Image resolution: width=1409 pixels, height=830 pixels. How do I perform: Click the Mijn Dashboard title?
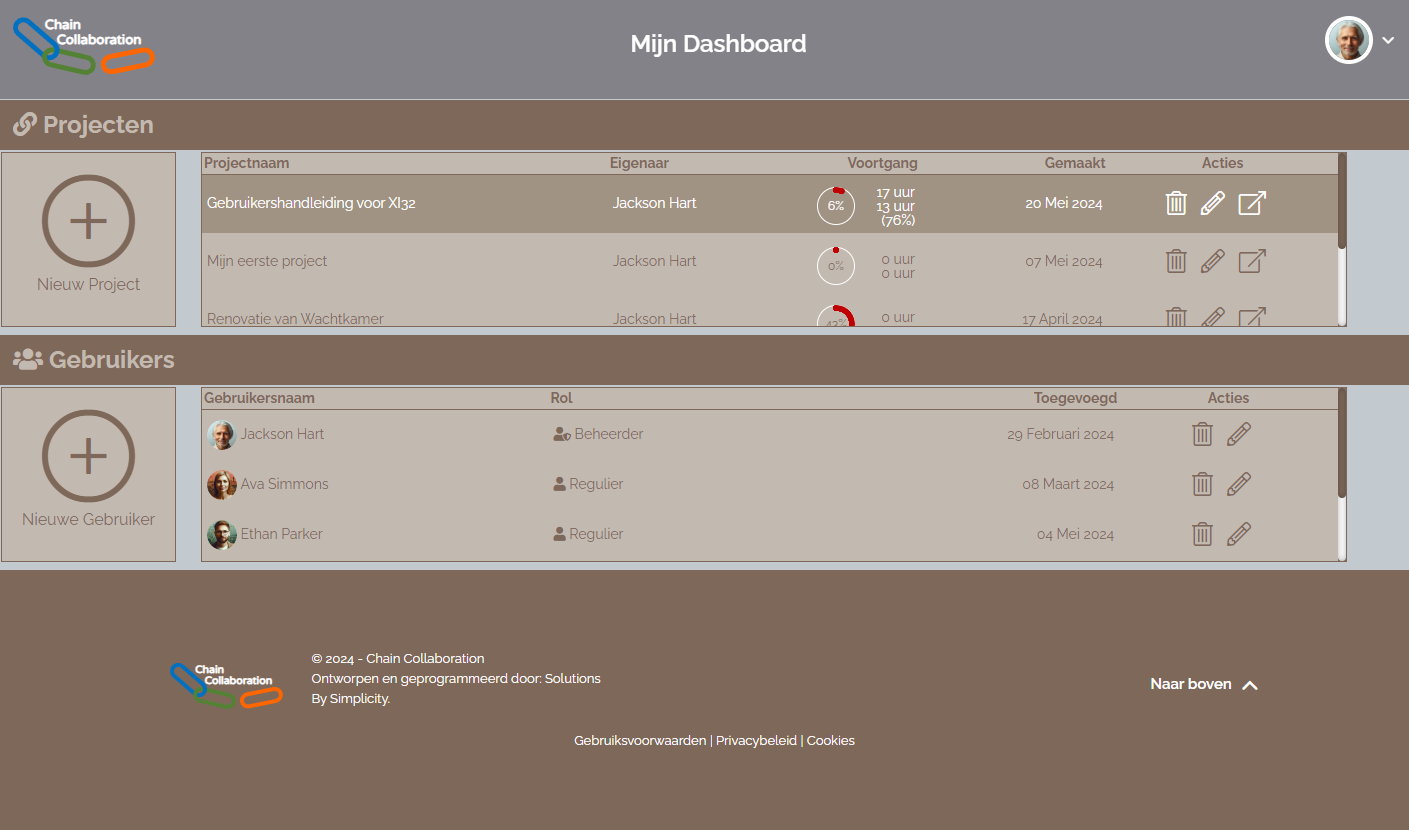tap(718, 44)
